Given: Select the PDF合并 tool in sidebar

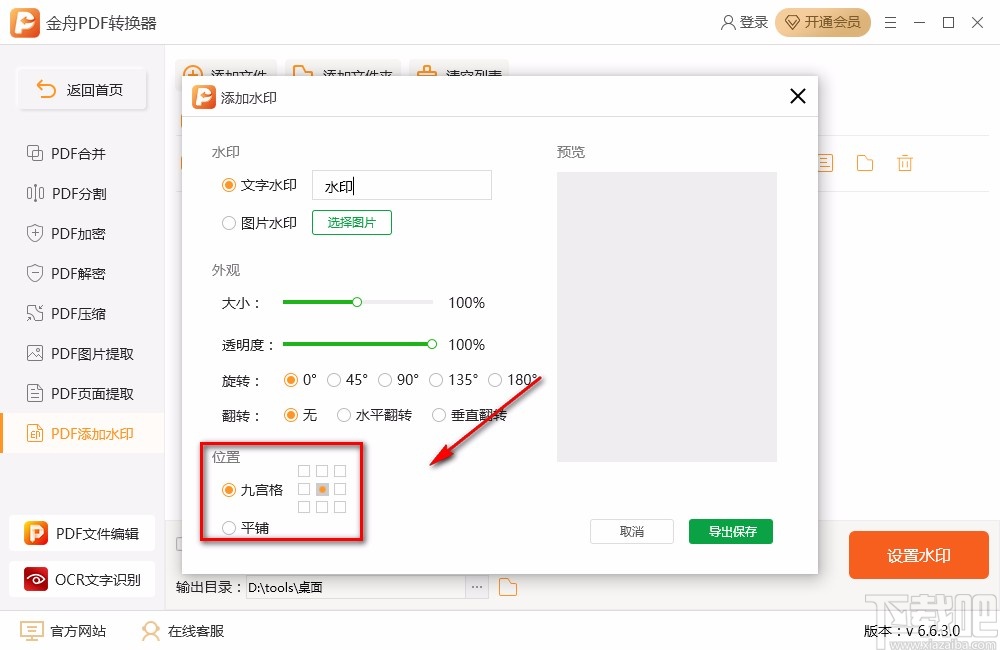Looking at the screenshot, I should pyautogui.click(x=76, y=153).
